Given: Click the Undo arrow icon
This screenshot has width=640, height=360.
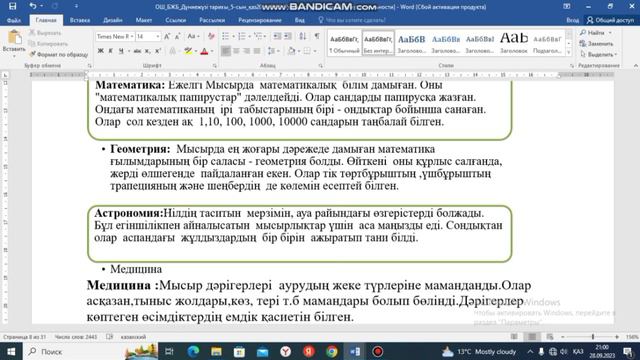Looking at the screenshot, I should [x=33, y=6].
